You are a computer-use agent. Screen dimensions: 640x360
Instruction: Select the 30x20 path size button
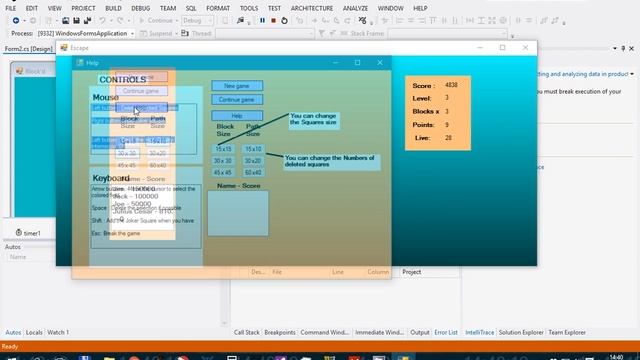(x=253, y=161)
